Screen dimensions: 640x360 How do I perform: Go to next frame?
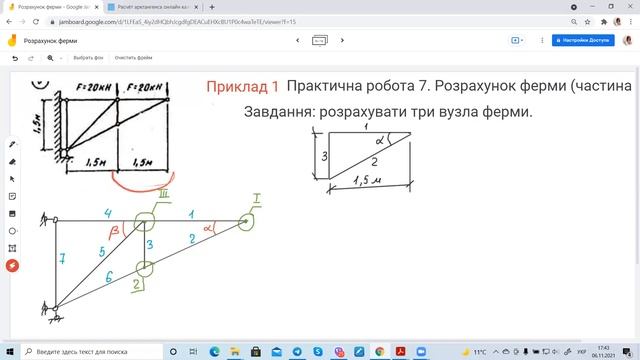point(342,40)
